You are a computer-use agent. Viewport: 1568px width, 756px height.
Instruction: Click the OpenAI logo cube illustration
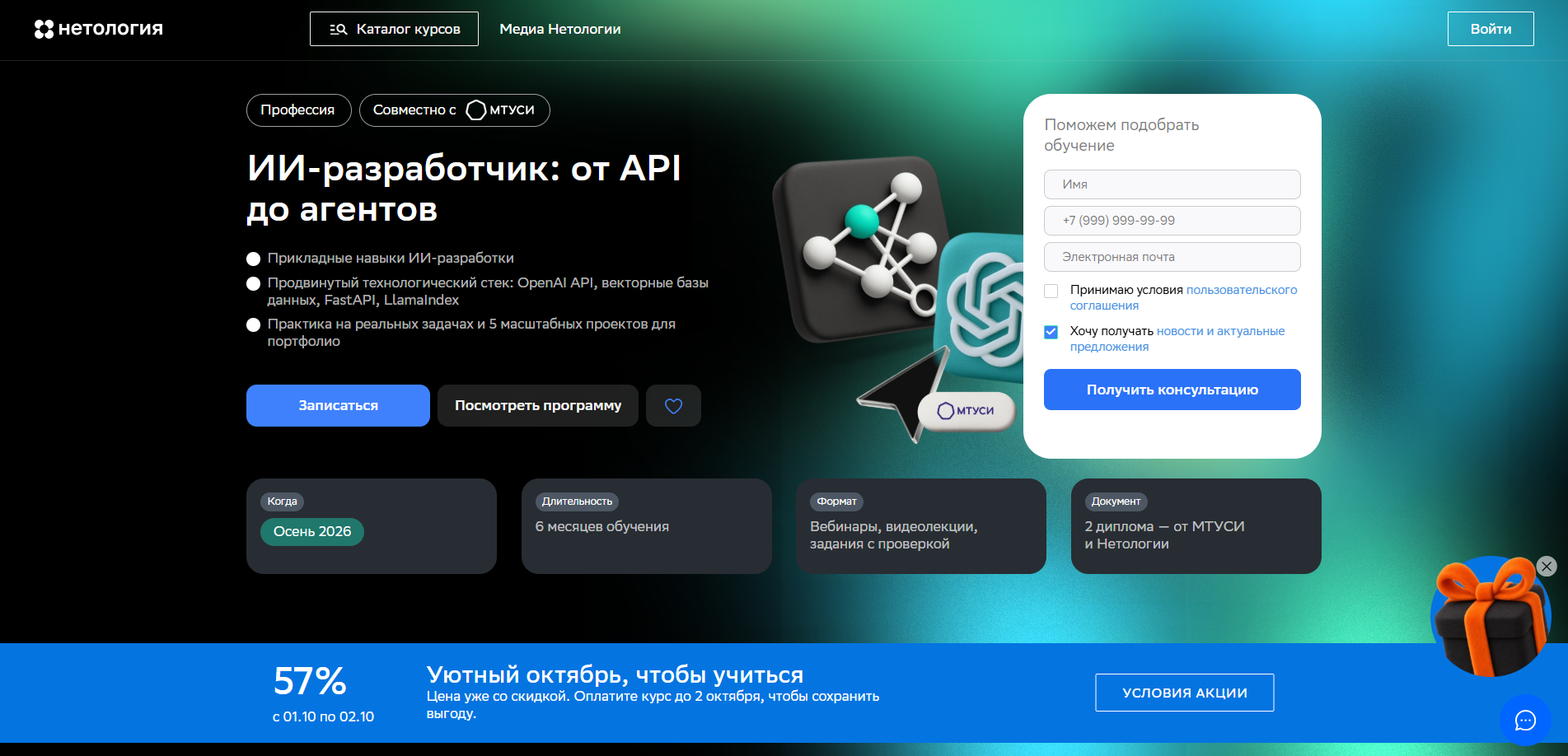point(982,306)
